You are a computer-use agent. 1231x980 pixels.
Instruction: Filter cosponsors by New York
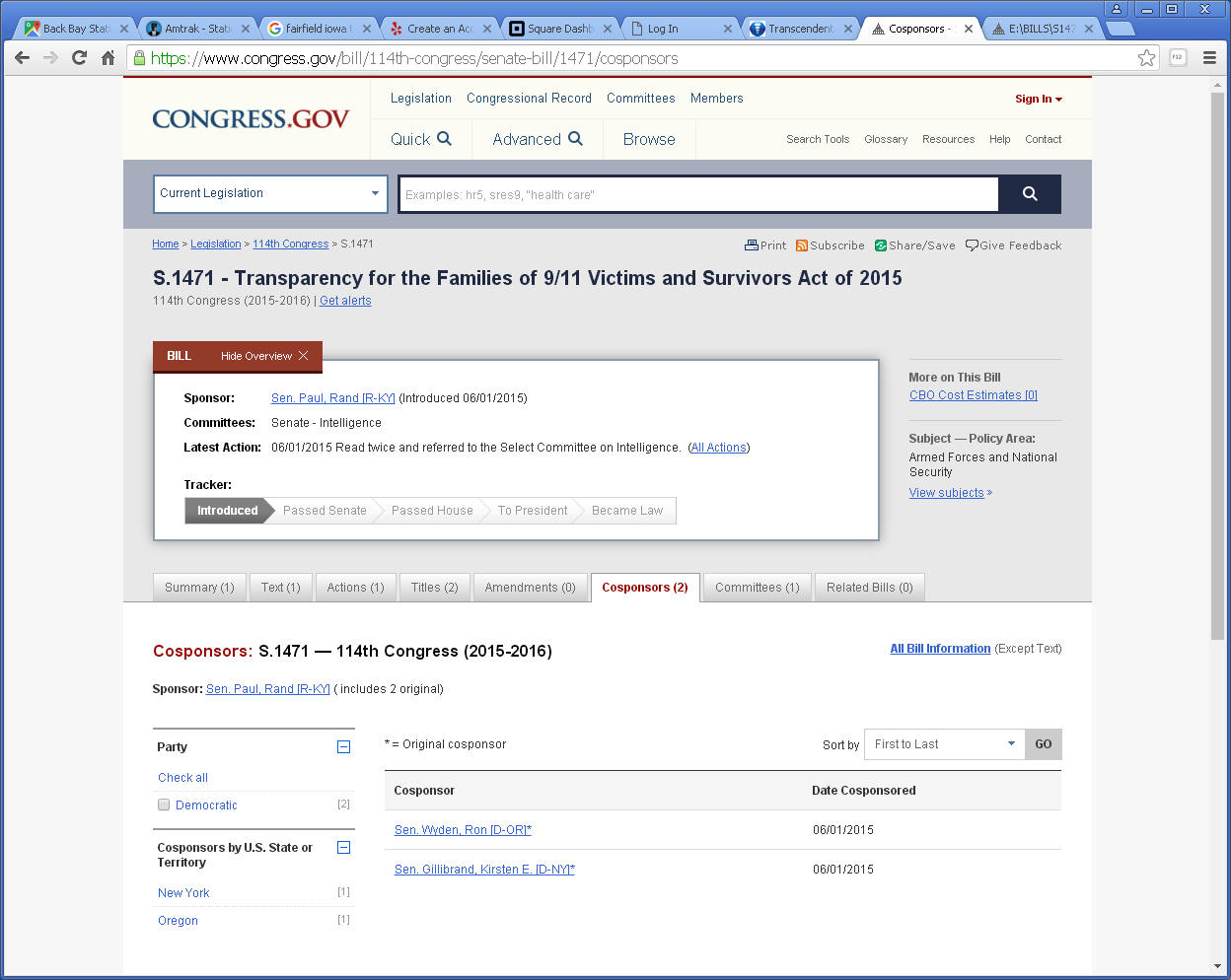coord(183,893)
